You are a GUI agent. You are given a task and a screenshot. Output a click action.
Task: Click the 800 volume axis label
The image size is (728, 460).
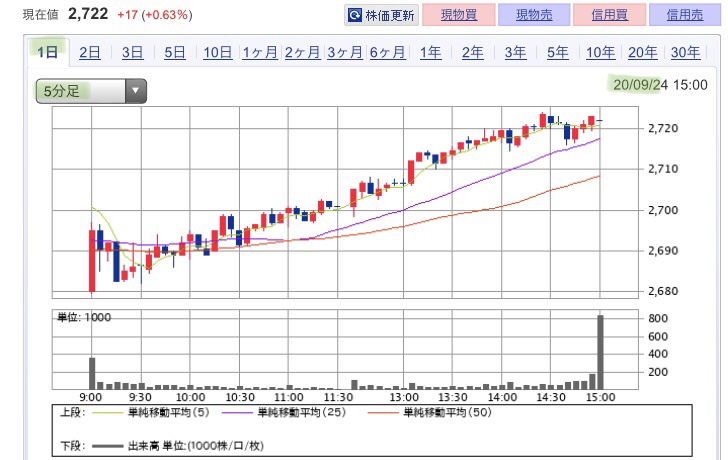658,318
